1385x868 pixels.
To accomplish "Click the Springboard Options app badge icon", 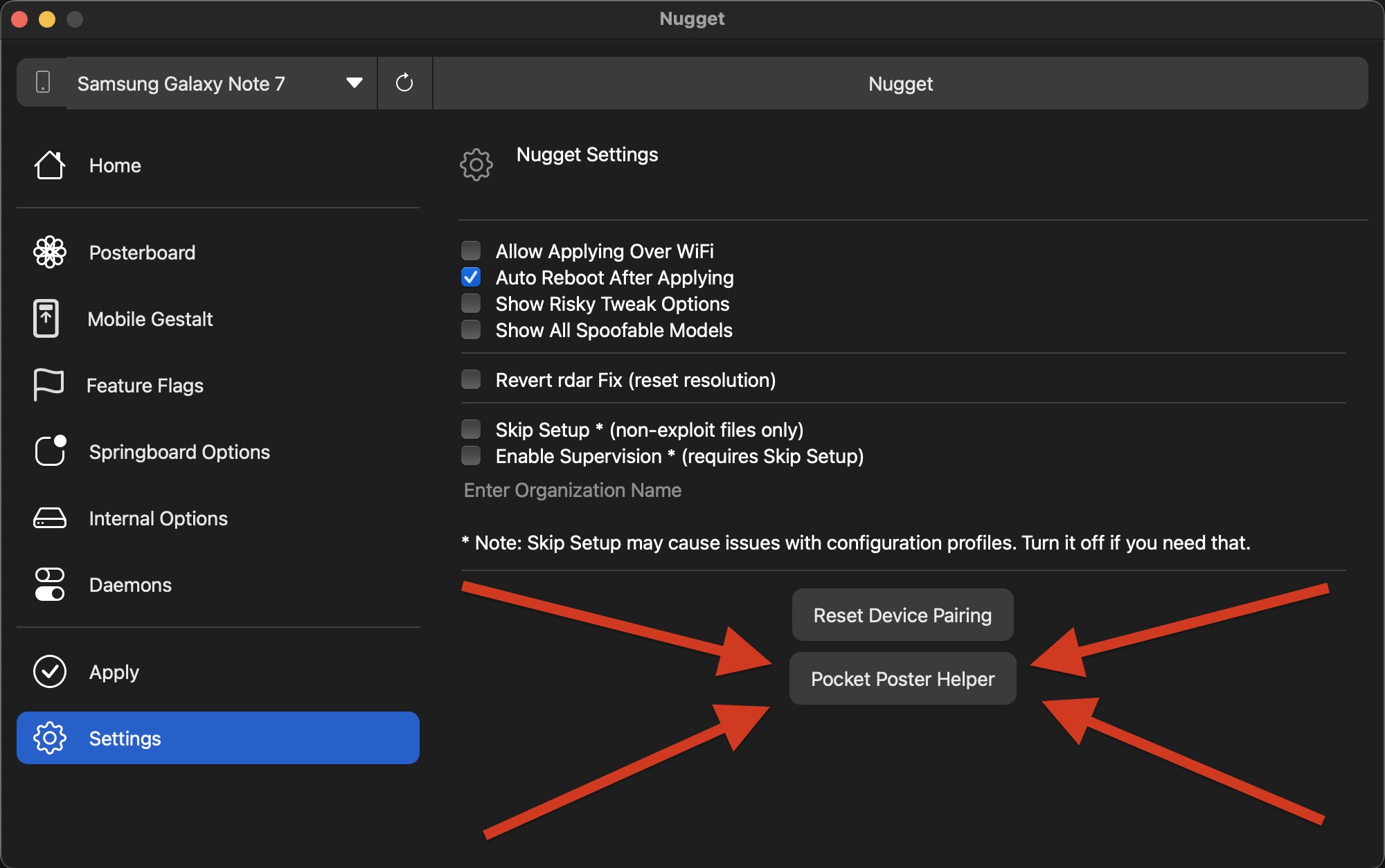I will (x=51, y=451).
